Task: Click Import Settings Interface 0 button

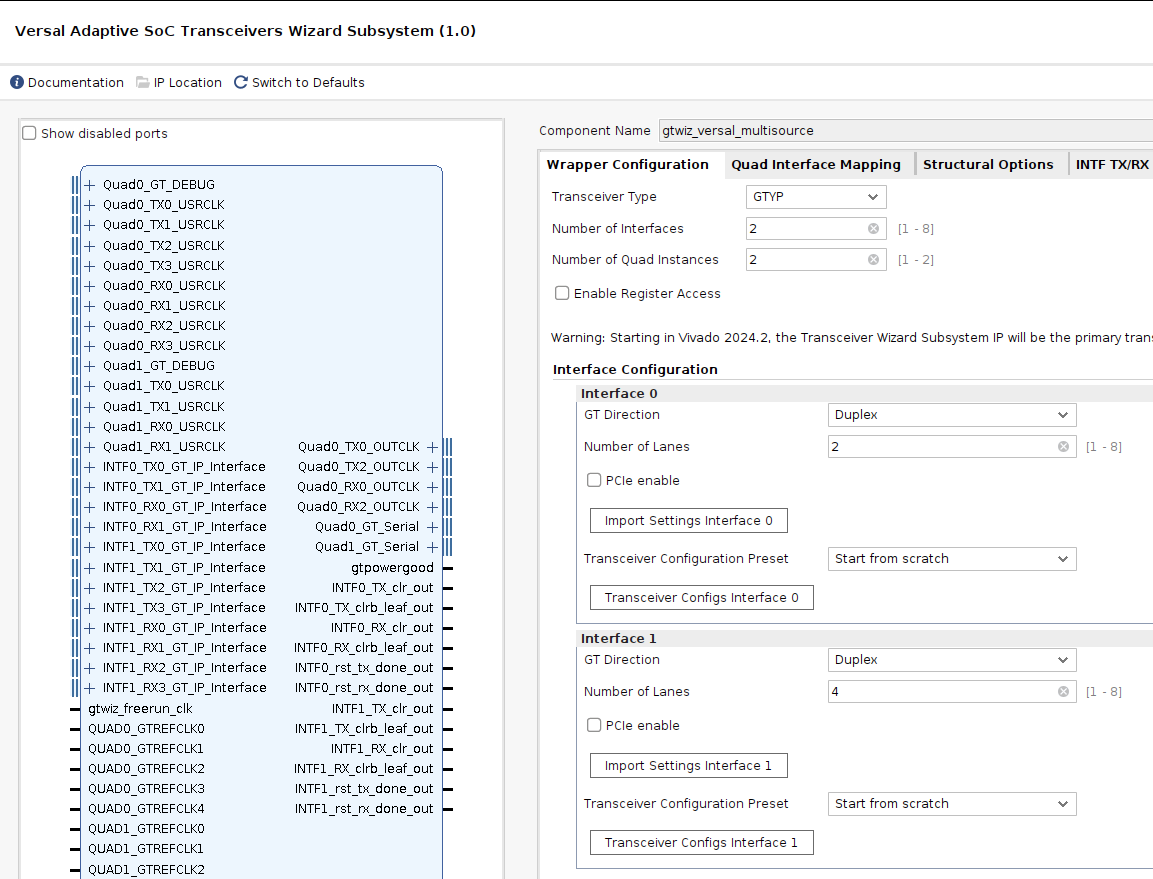Action: tap(688, 521)
